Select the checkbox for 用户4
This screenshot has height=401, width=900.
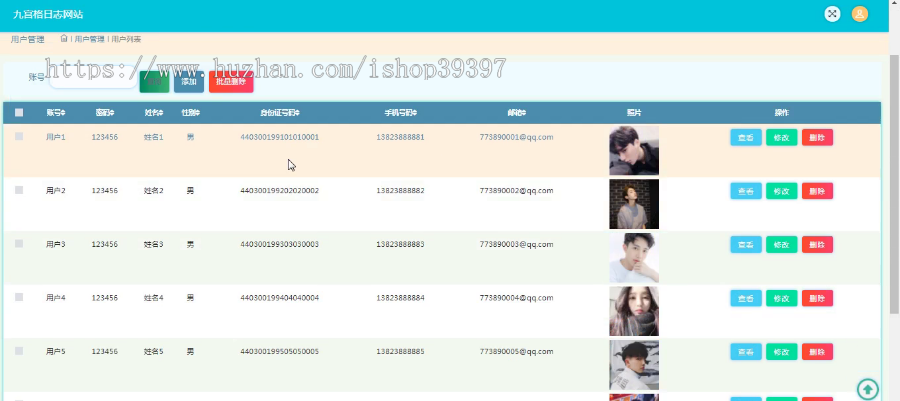coord(19,297)
